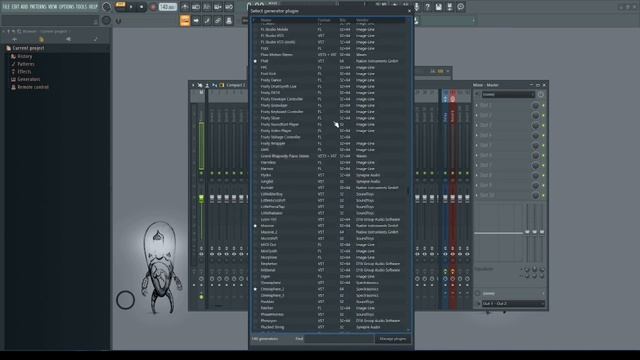Click the chain link icon in toolbar
The height and width of the screenshot is (360, 640).
pos(218,20)
